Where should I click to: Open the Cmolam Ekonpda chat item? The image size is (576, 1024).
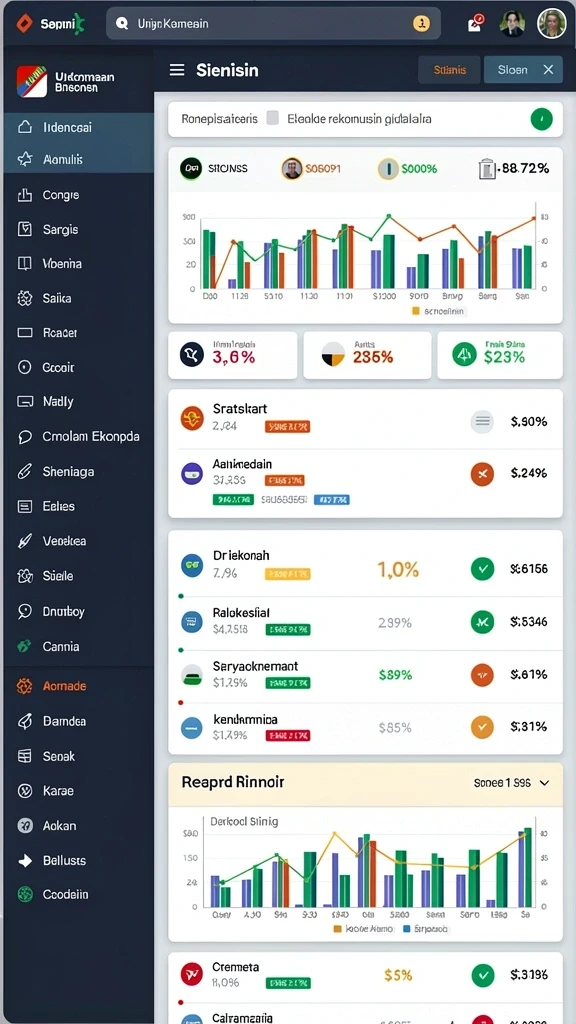78,437
